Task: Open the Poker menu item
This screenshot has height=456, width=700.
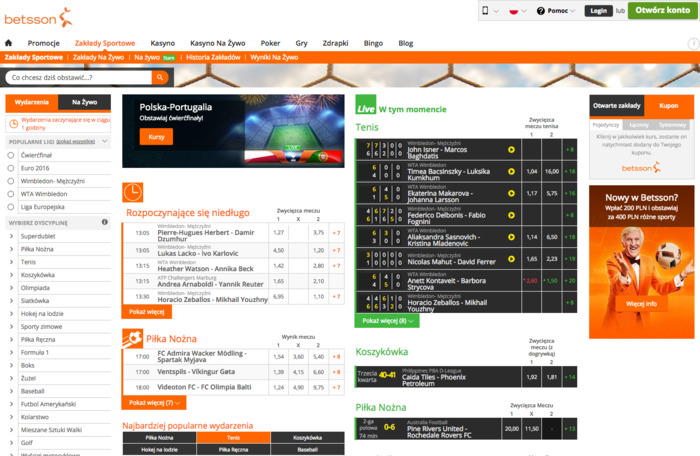Action: point(270,43)
